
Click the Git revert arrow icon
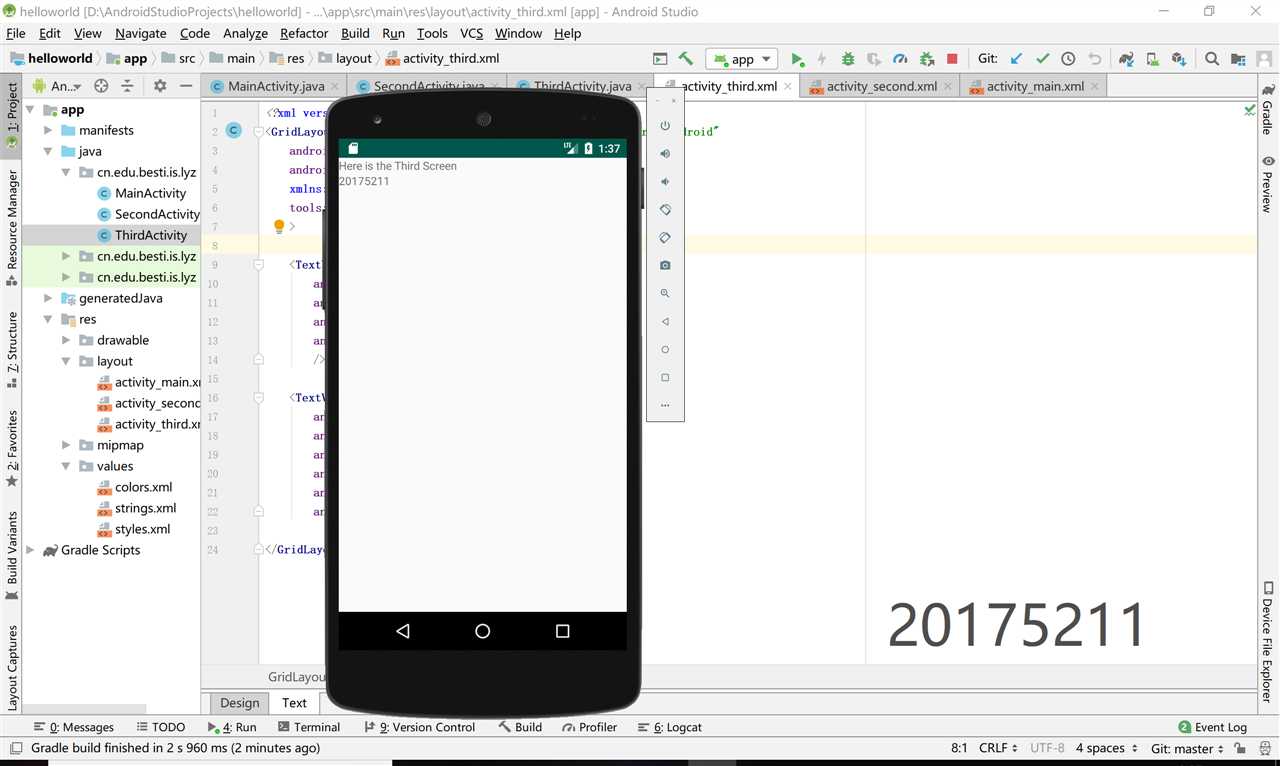[1094, 59]
